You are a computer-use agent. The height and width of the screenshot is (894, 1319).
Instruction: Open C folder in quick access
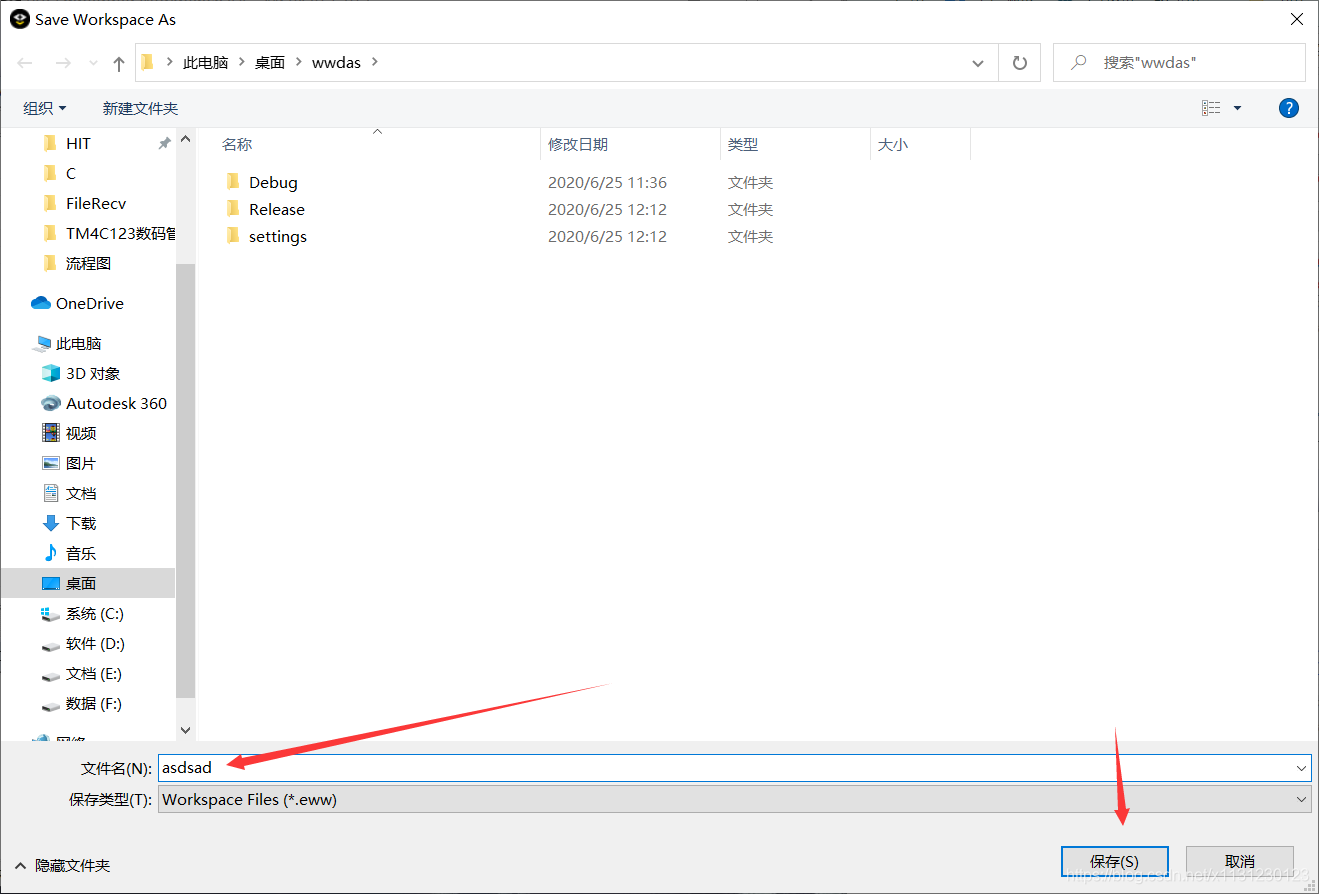pyautogui.click(x=70, y=173)
